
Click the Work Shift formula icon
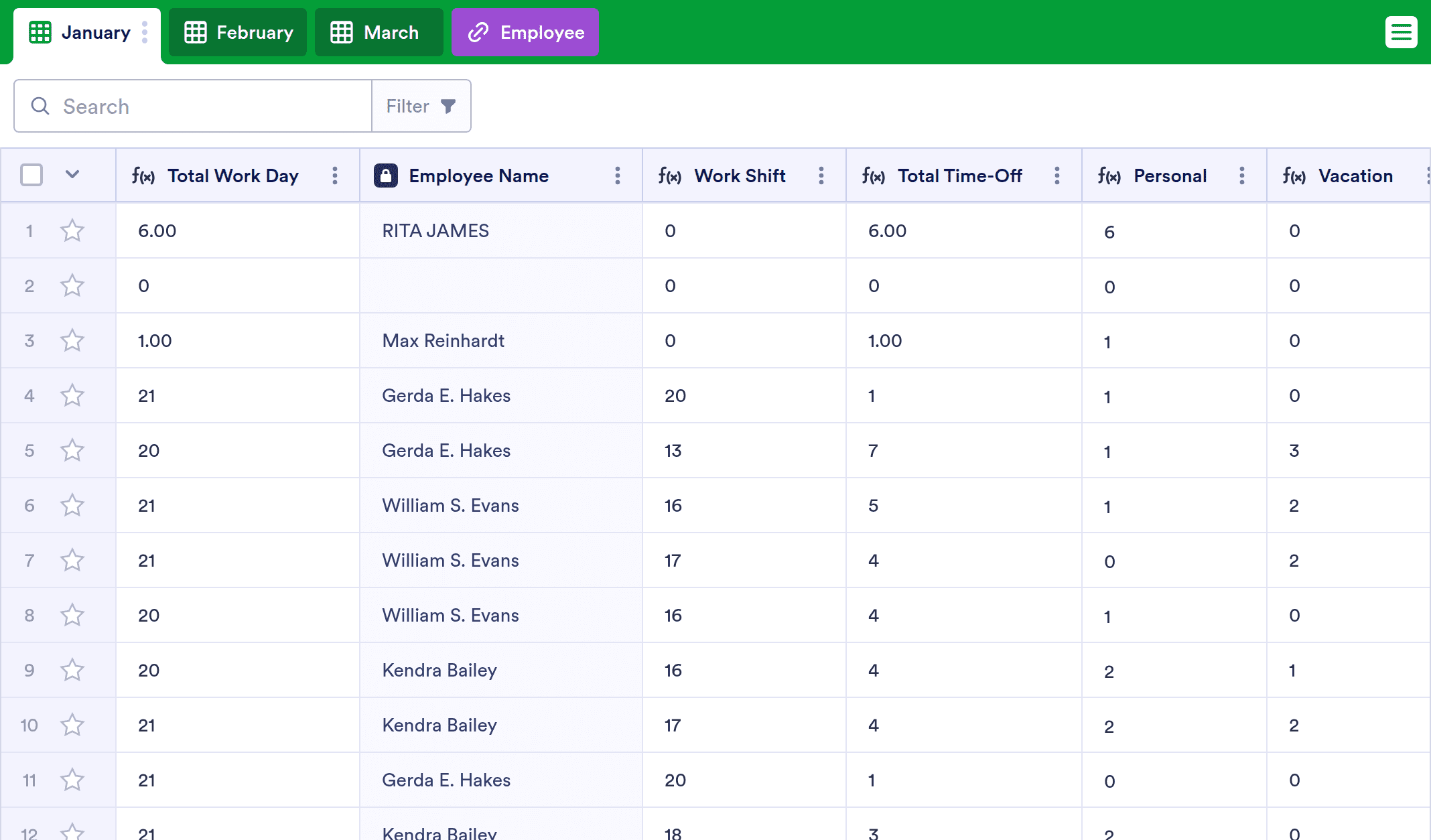(669, 176)
